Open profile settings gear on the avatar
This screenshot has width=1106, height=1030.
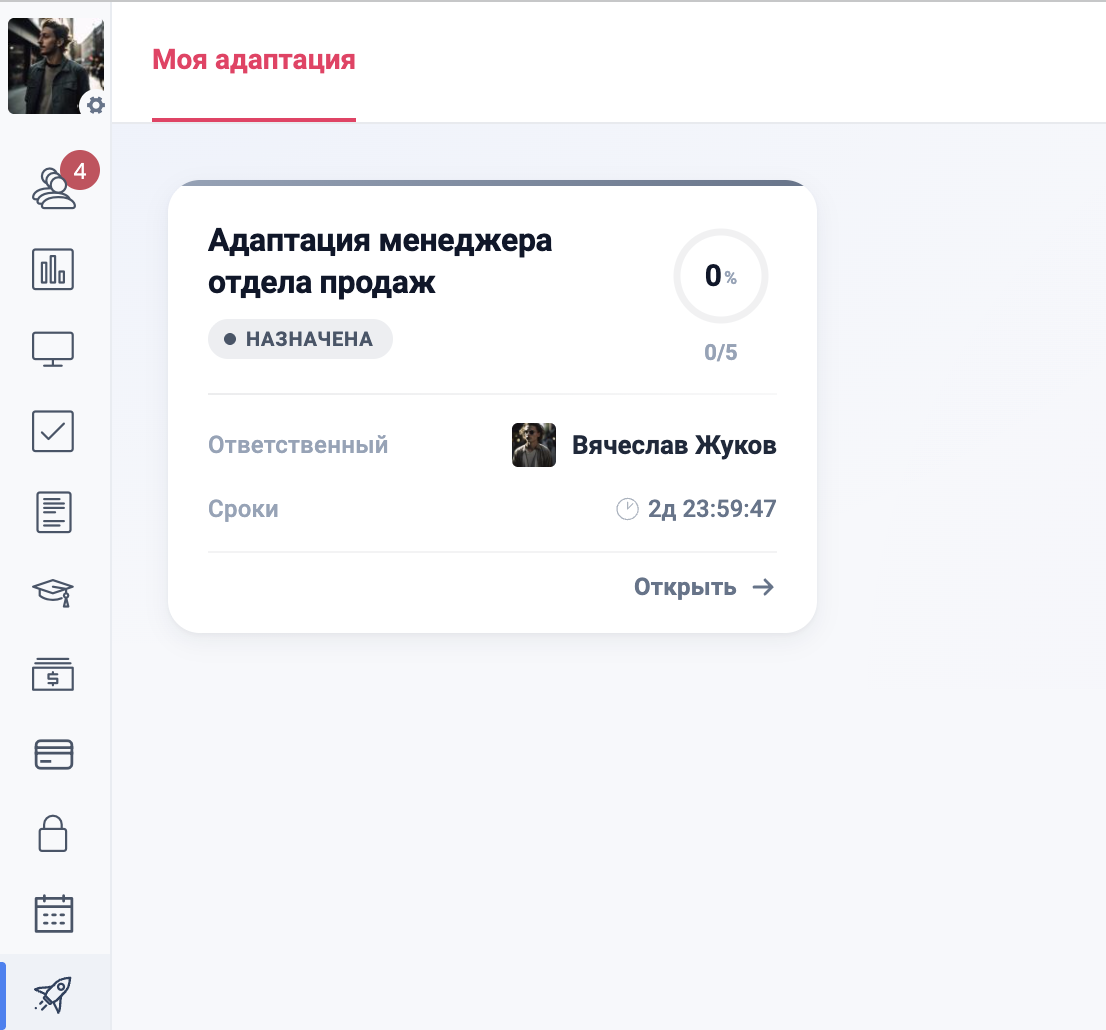tap(95, 104)
